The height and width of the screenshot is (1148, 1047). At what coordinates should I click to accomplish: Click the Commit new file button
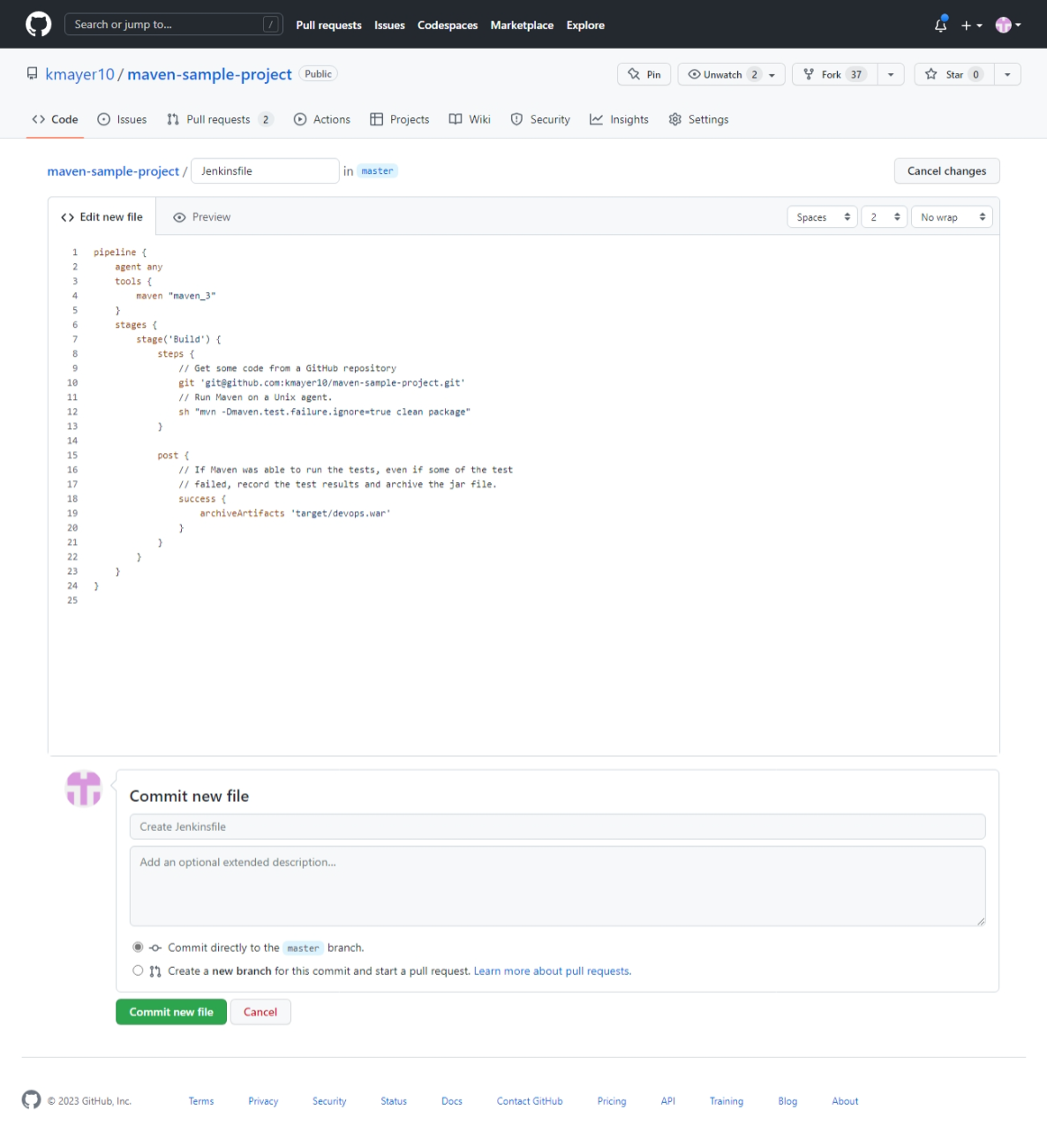point(171,1012)
